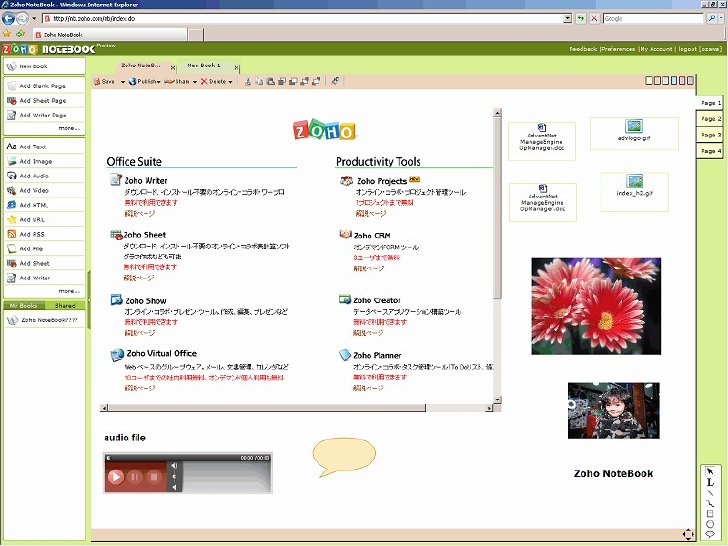Open the Preferences link
This screenshot has width=728, height=546.
[x=618, y=49]
